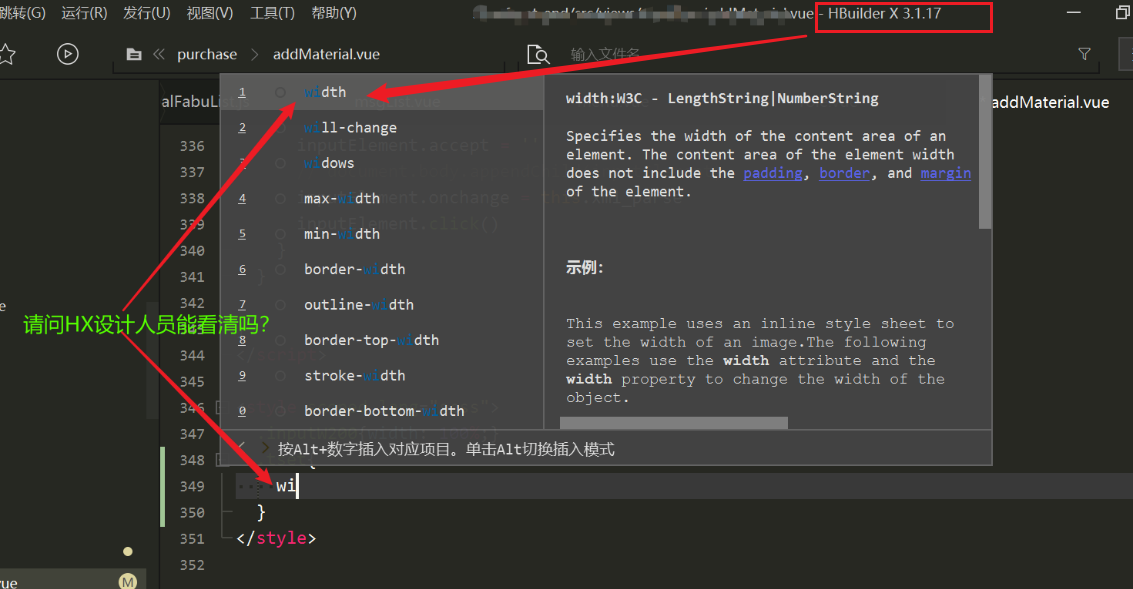
Task: Select the border-width completion suggestion
Action: (382, 270)
